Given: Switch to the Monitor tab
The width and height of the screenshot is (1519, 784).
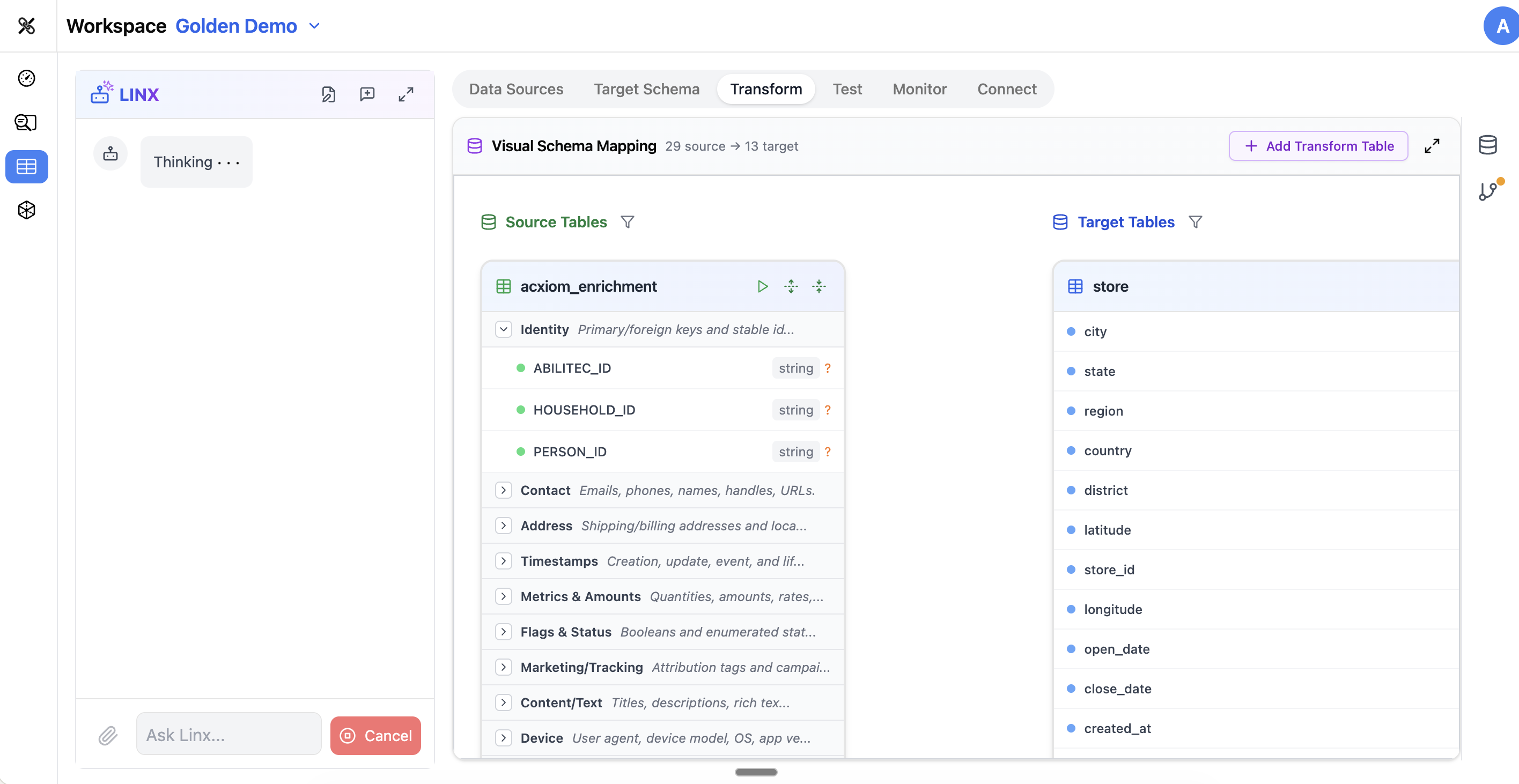Looking at the screenshot, I should 919,89.
